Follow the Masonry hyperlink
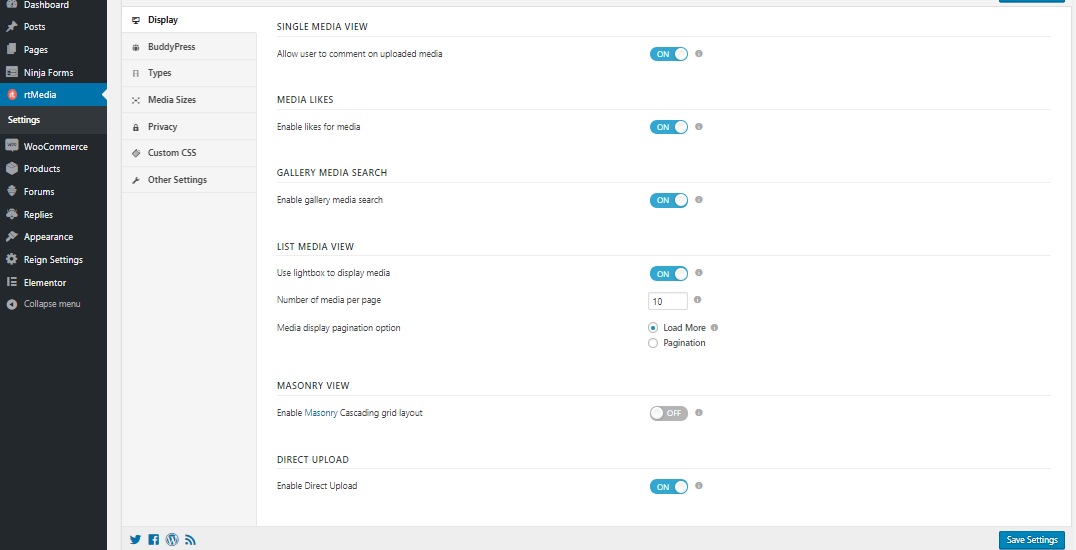 (x=321, y=413)
